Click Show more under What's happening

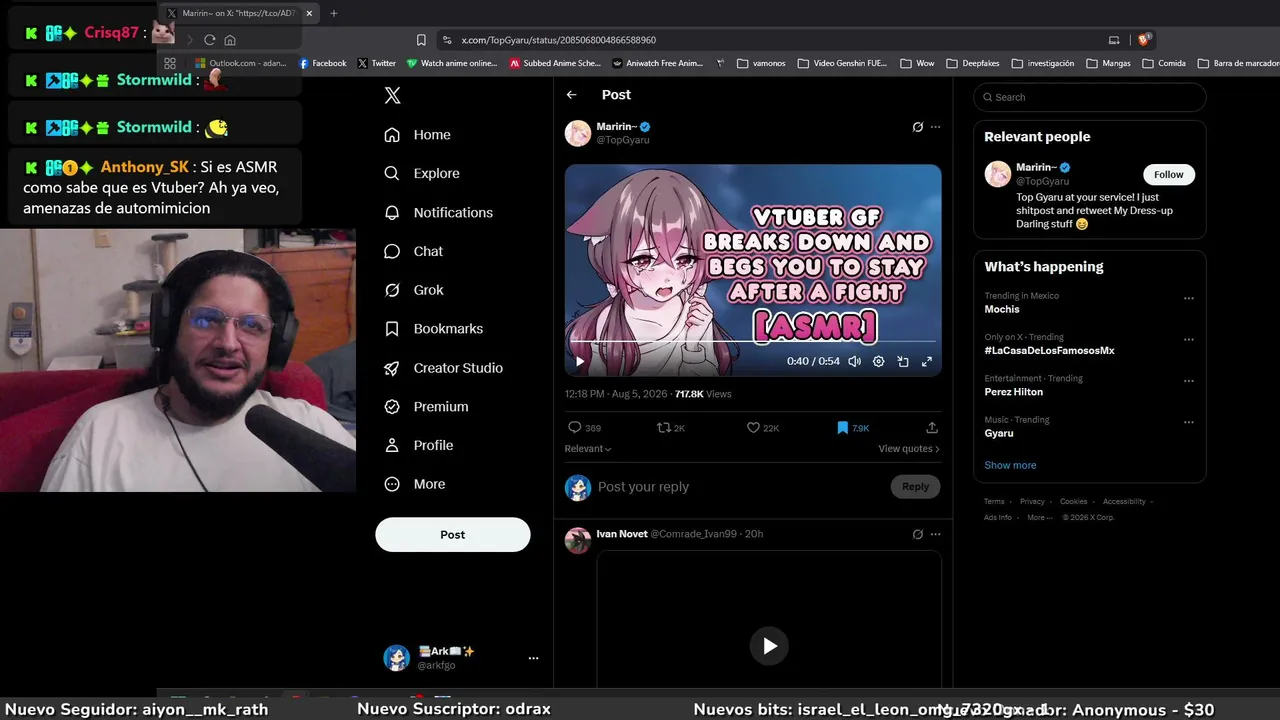click(x=1010, y=465)
